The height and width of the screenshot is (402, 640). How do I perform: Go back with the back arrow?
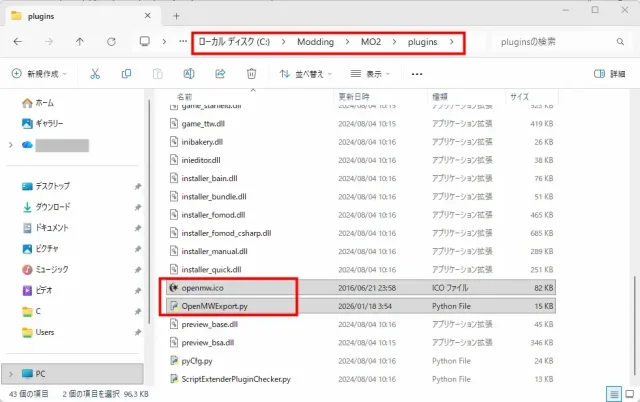coord(18,42)
